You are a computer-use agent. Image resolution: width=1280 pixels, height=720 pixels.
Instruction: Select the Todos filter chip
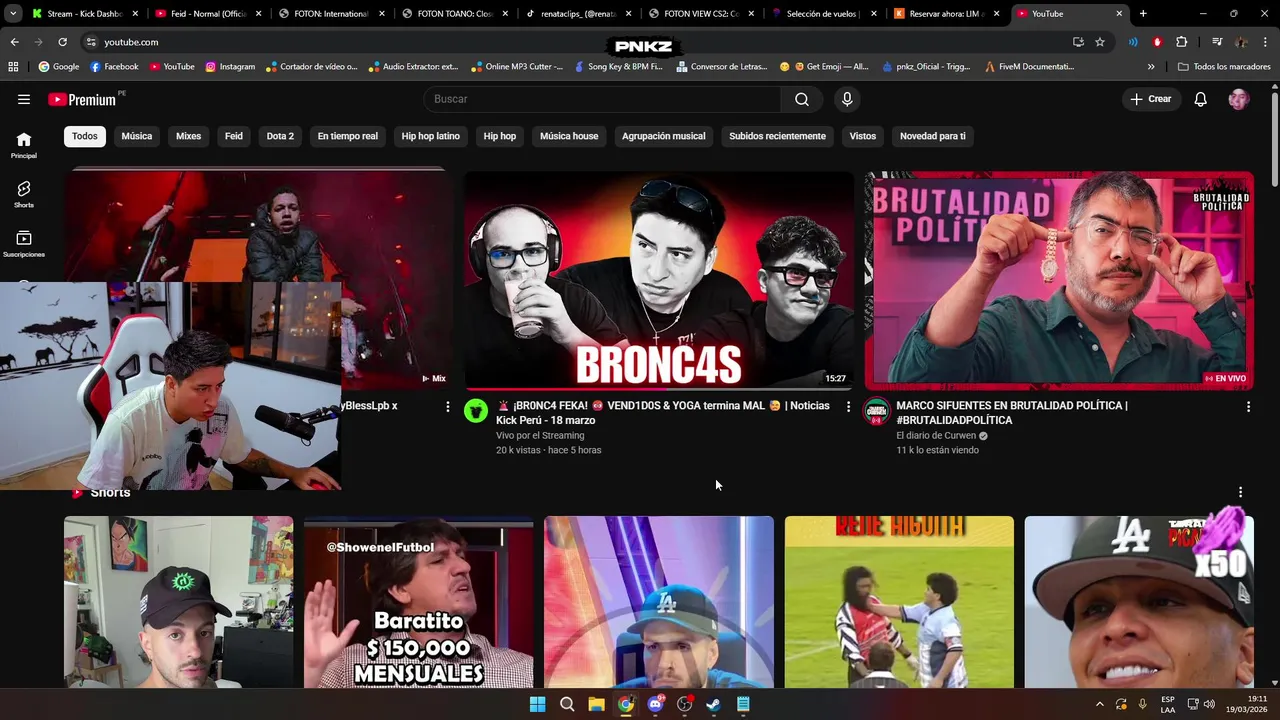[x=85, y=136]
